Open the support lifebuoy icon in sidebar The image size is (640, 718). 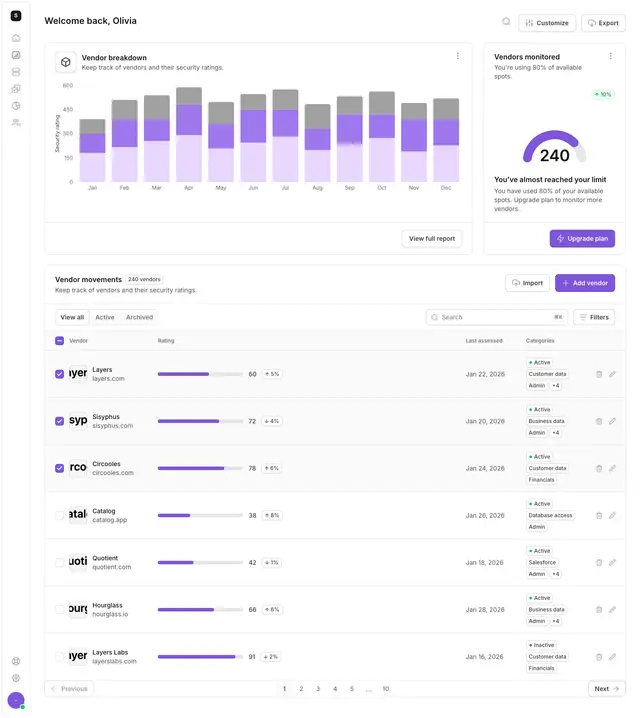(16, 661)
